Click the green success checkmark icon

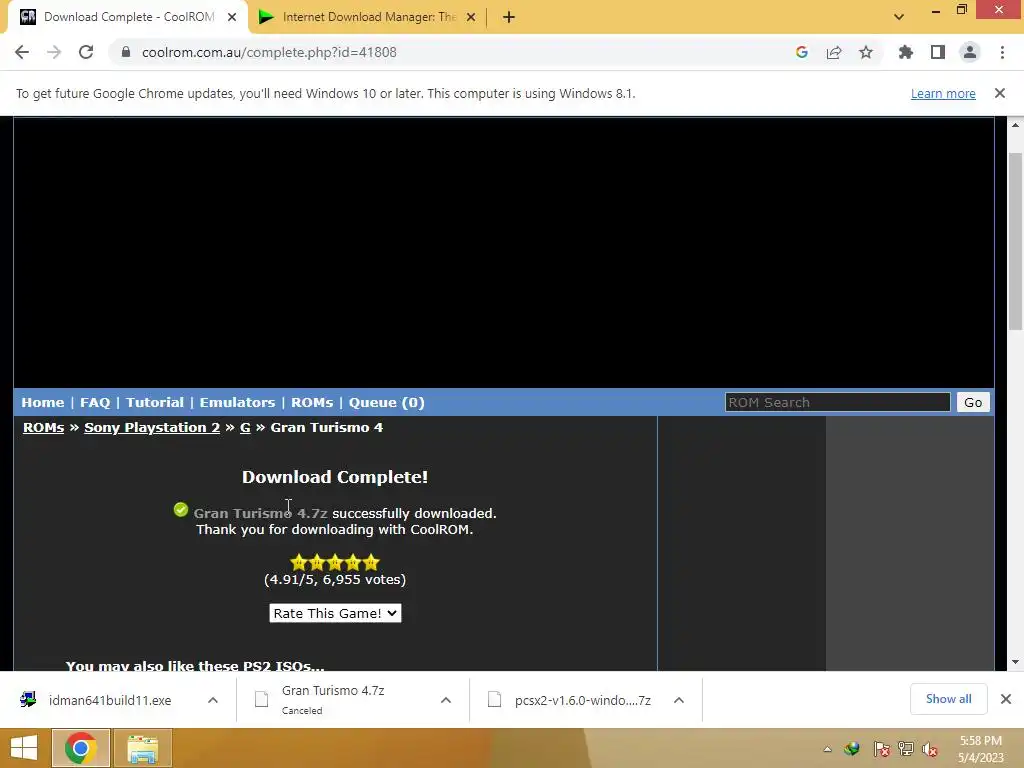tap(181, 509)
